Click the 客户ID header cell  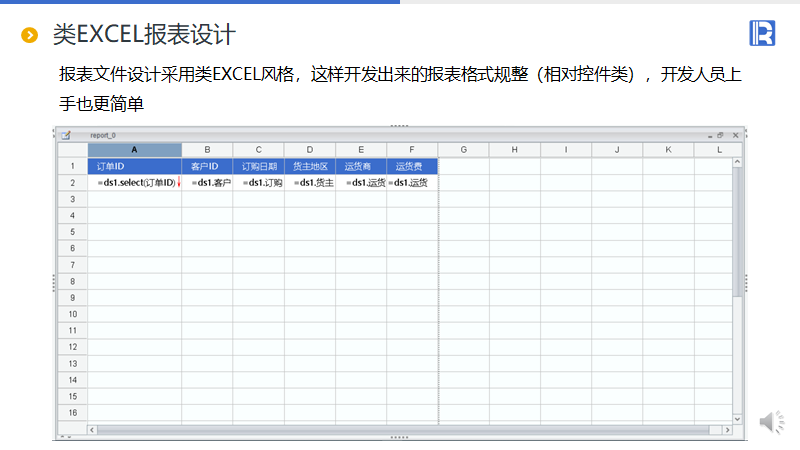[207, 166]
